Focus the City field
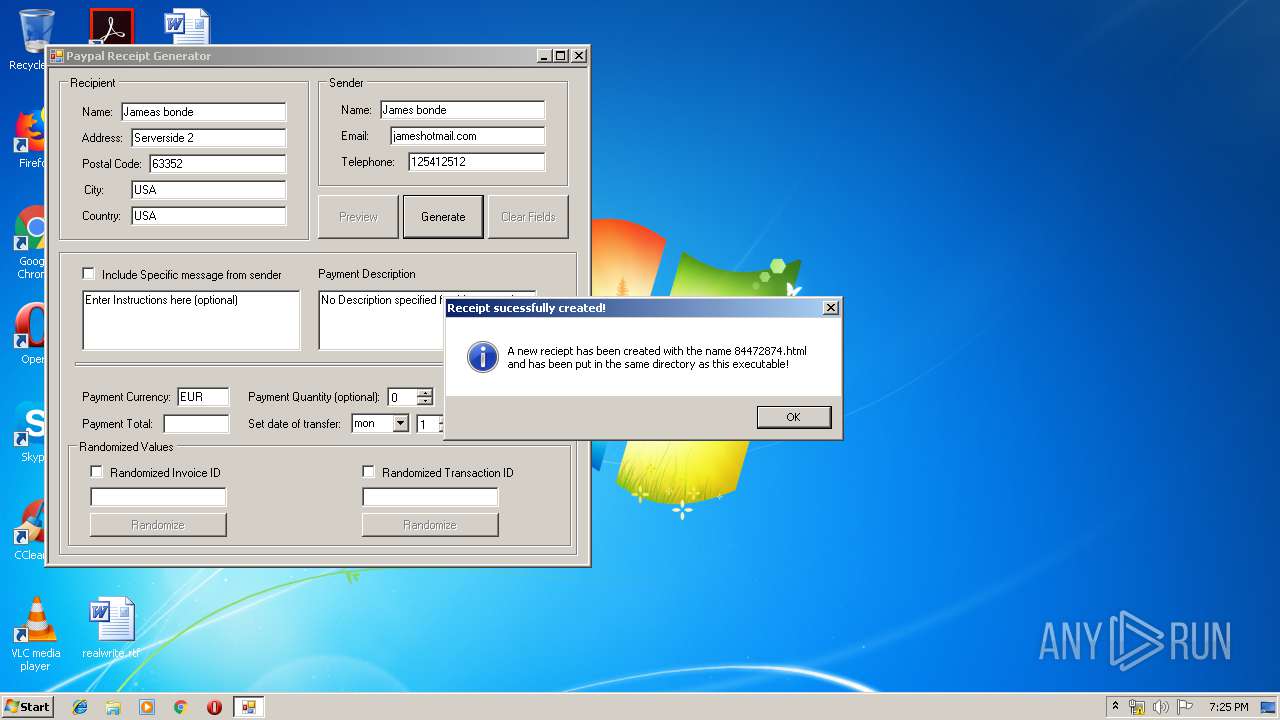Image resolution: width=1280 pixels, height=720 pixels. click(209, 190)
